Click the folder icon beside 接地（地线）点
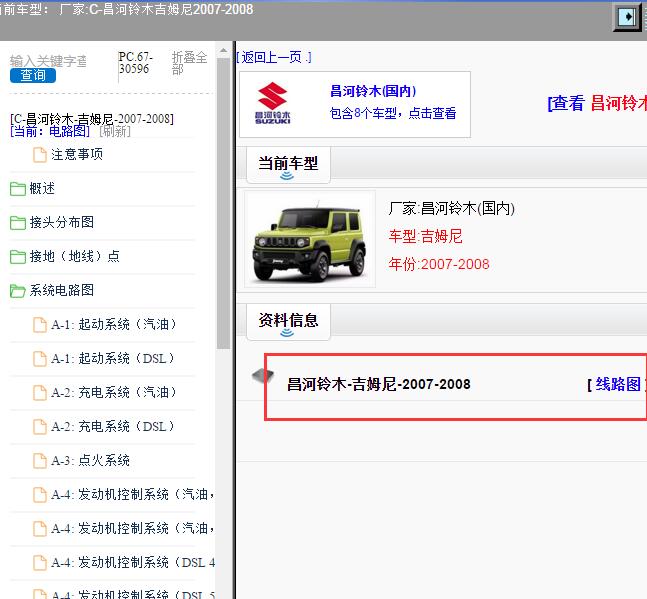Image resolution: width=647 pixels, height=599 pixels. click(x=18, y=257)
